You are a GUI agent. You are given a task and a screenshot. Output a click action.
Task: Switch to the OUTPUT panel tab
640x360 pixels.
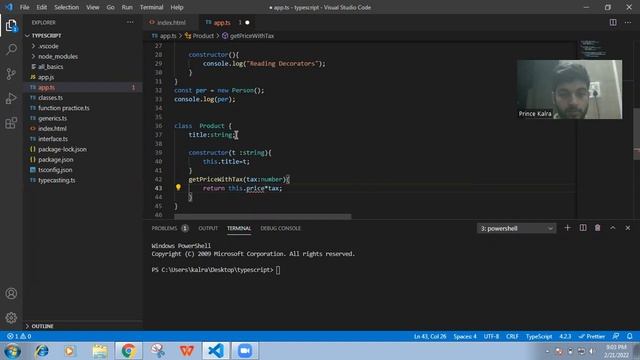click(208, 228)
